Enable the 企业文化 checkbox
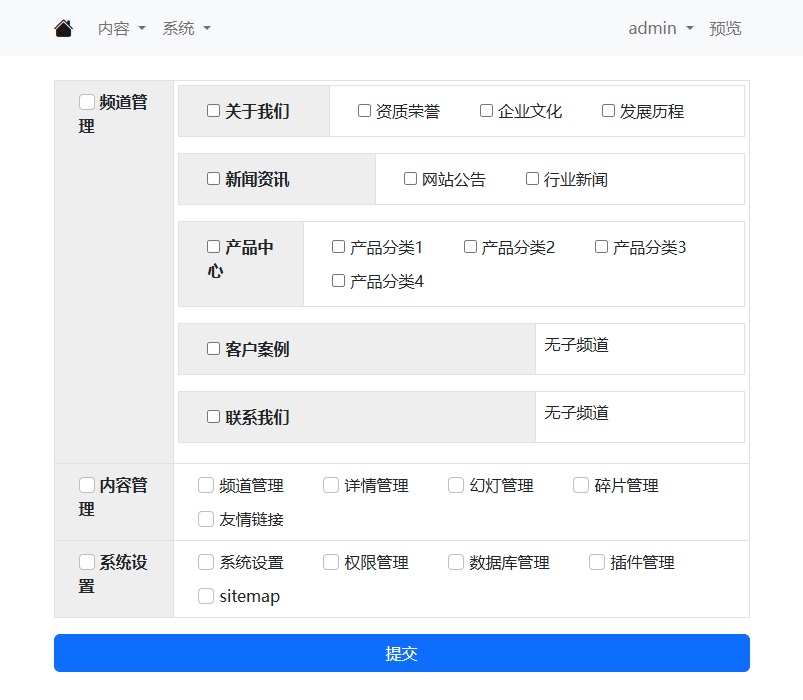The width and height of the screenshot is (803, 700). point(486,111)
